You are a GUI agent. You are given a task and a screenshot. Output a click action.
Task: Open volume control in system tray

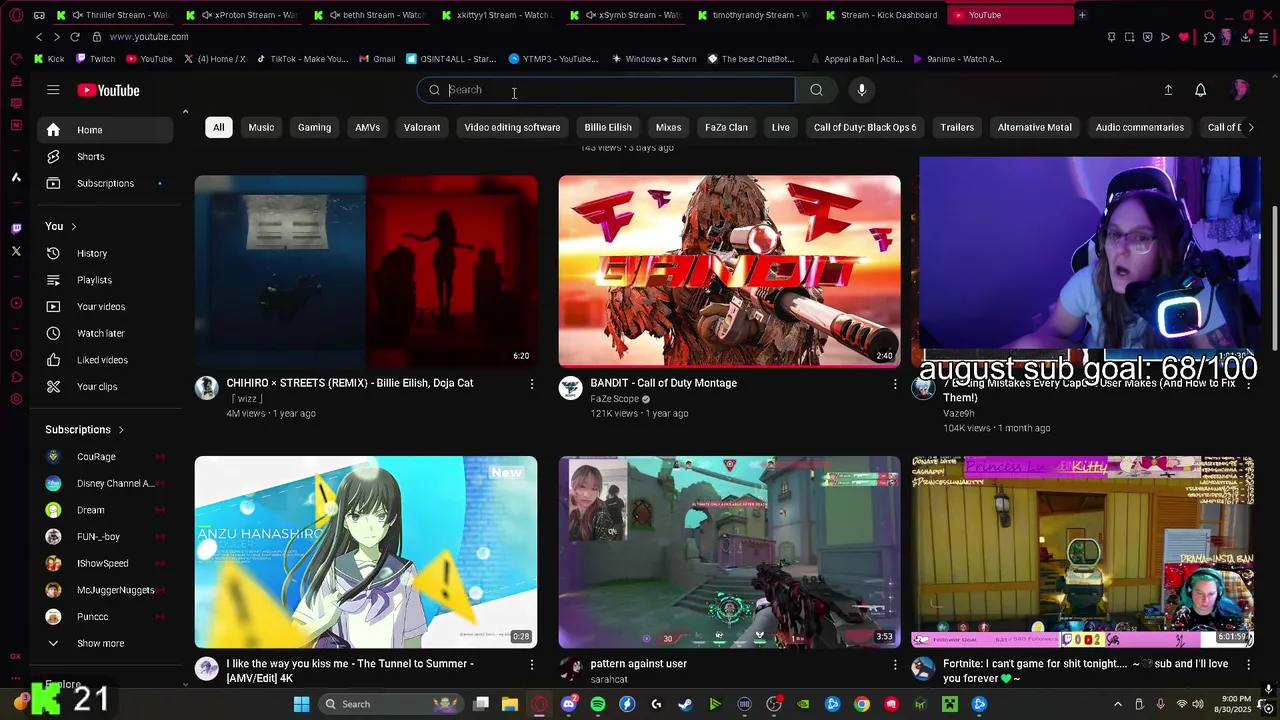click(1200, 704)
